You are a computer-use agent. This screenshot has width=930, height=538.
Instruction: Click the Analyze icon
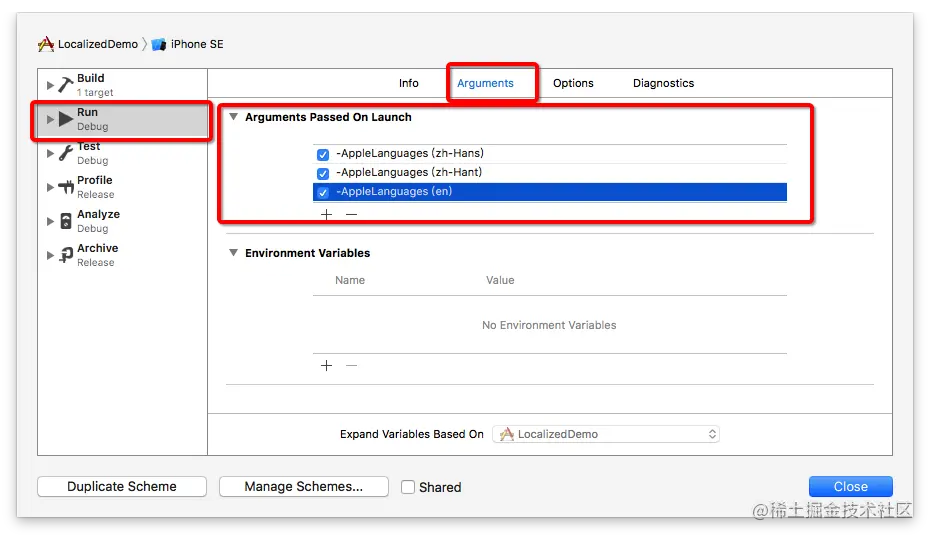[x=66, y=221]
